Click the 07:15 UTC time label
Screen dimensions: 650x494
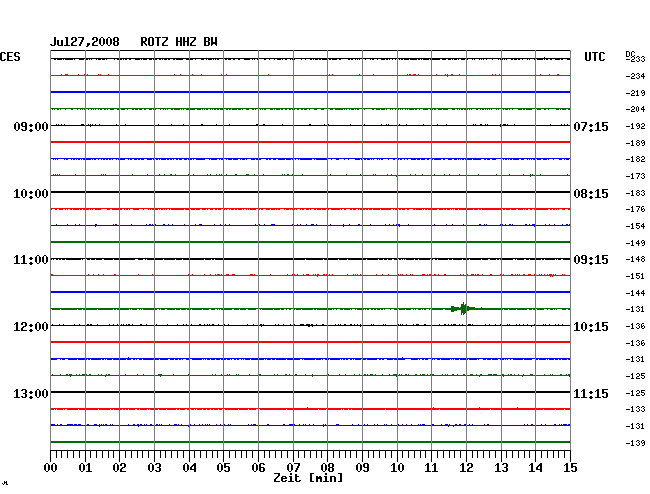coord(591,126)
